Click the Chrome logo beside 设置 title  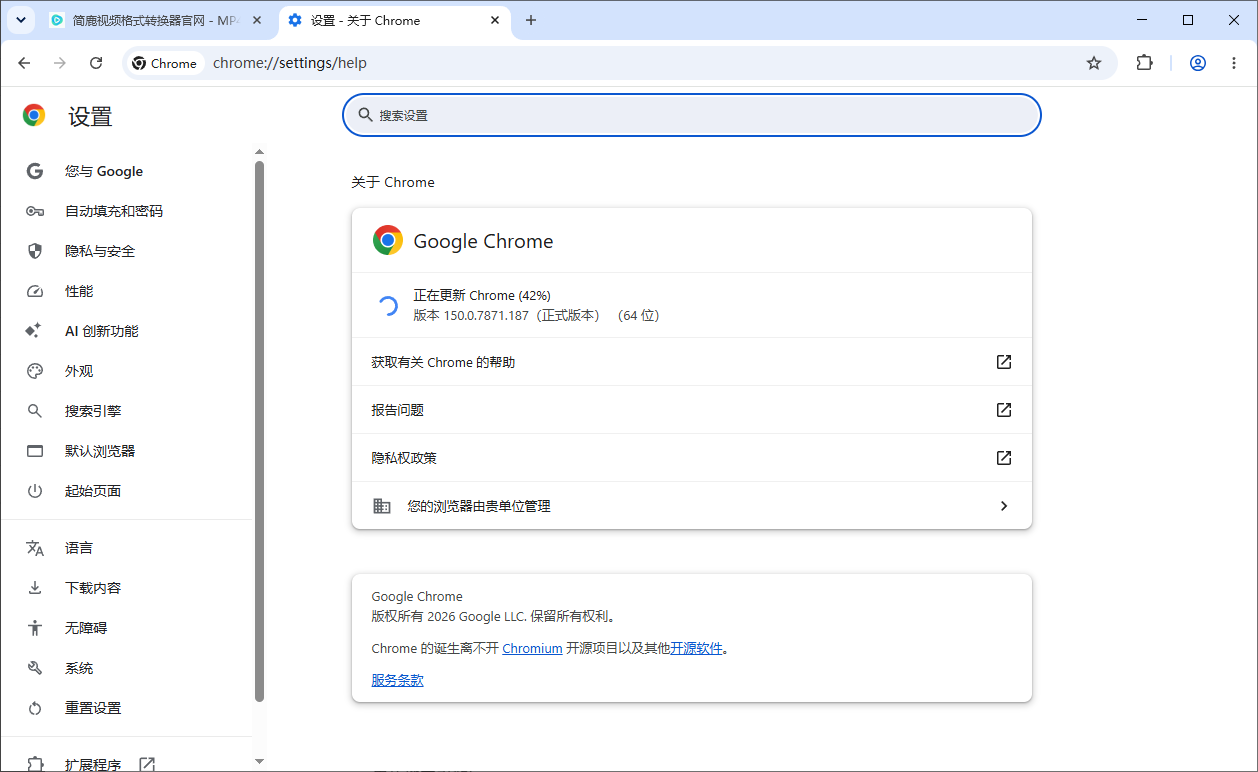(x=34, y=116)
